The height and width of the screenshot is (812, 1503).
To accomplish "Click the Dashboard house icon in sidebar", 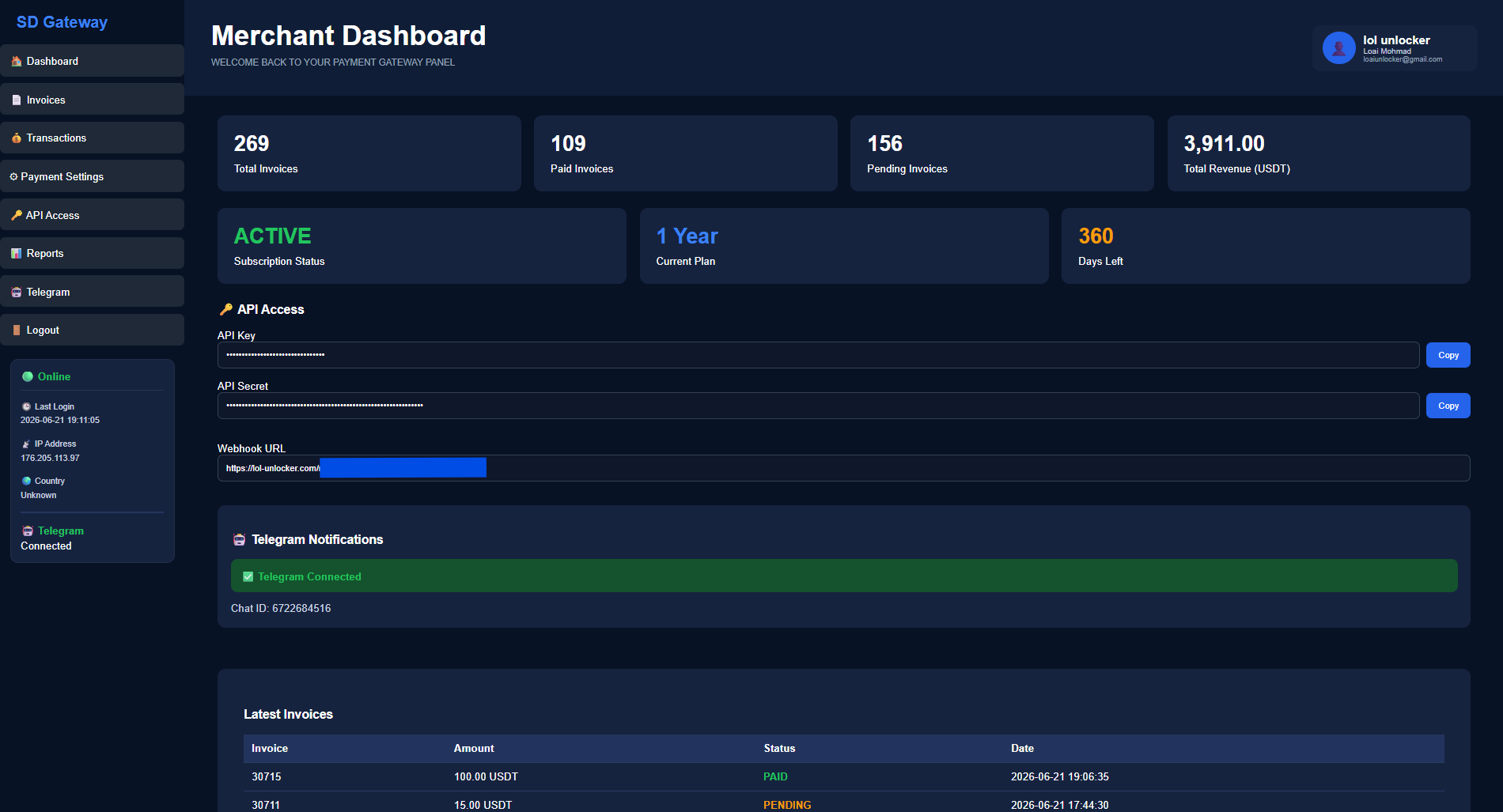I will click(x=17, y=61).
